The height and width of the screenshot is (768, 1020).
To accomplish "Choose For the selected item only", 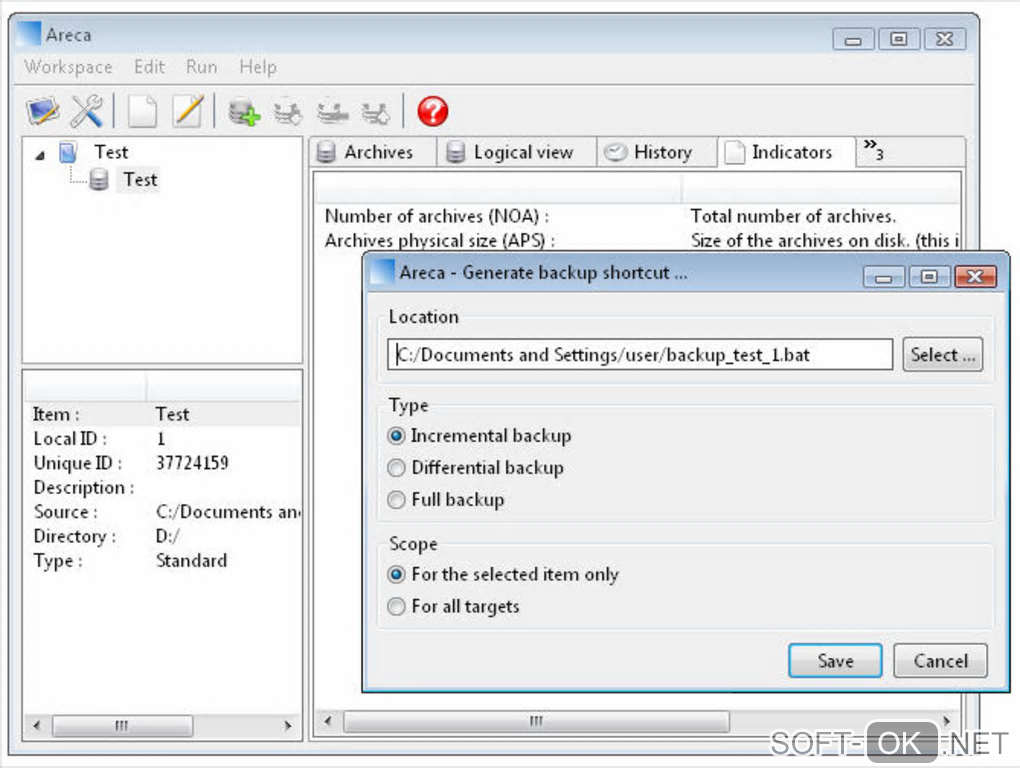I will point(396,574).
